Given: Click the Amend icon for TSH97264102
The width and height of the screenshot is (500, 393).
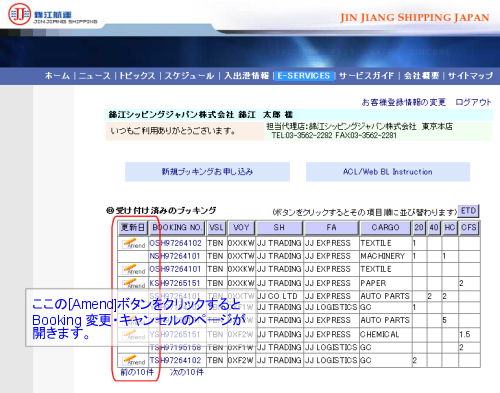Looking at the screenshot, I should (133, 360).
